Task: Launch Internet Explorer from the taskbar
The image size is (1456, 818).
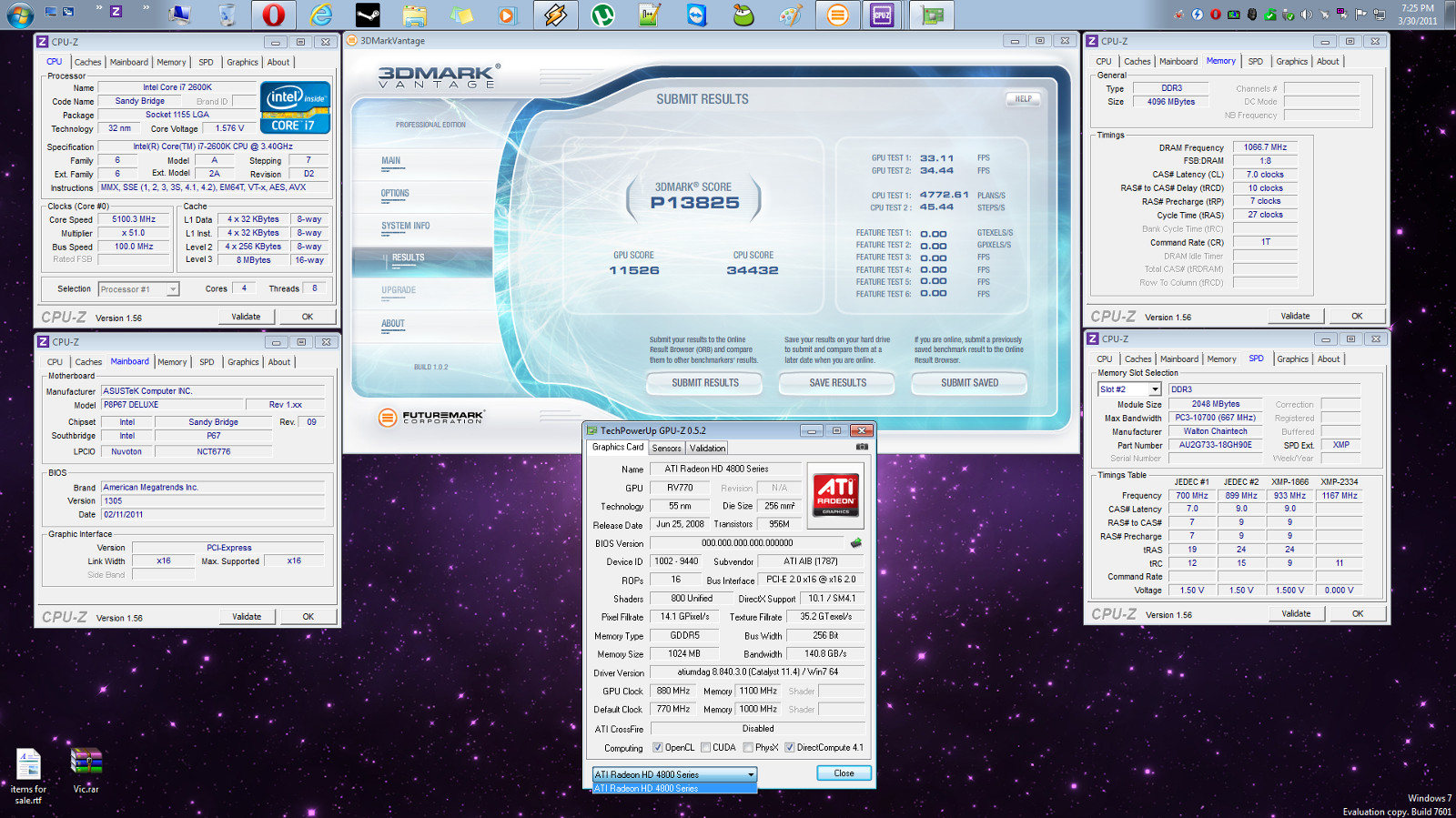Action: 320,15
